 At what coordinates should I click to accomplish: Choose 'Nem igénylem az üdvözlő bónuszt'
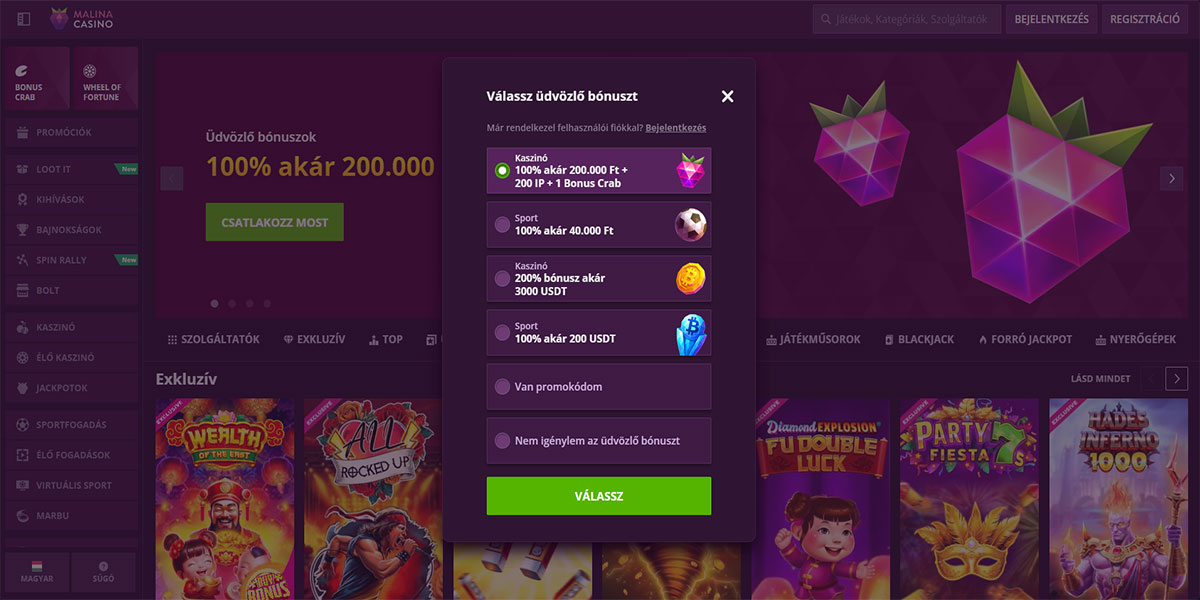pyautogui.click(x=599, y=440)
